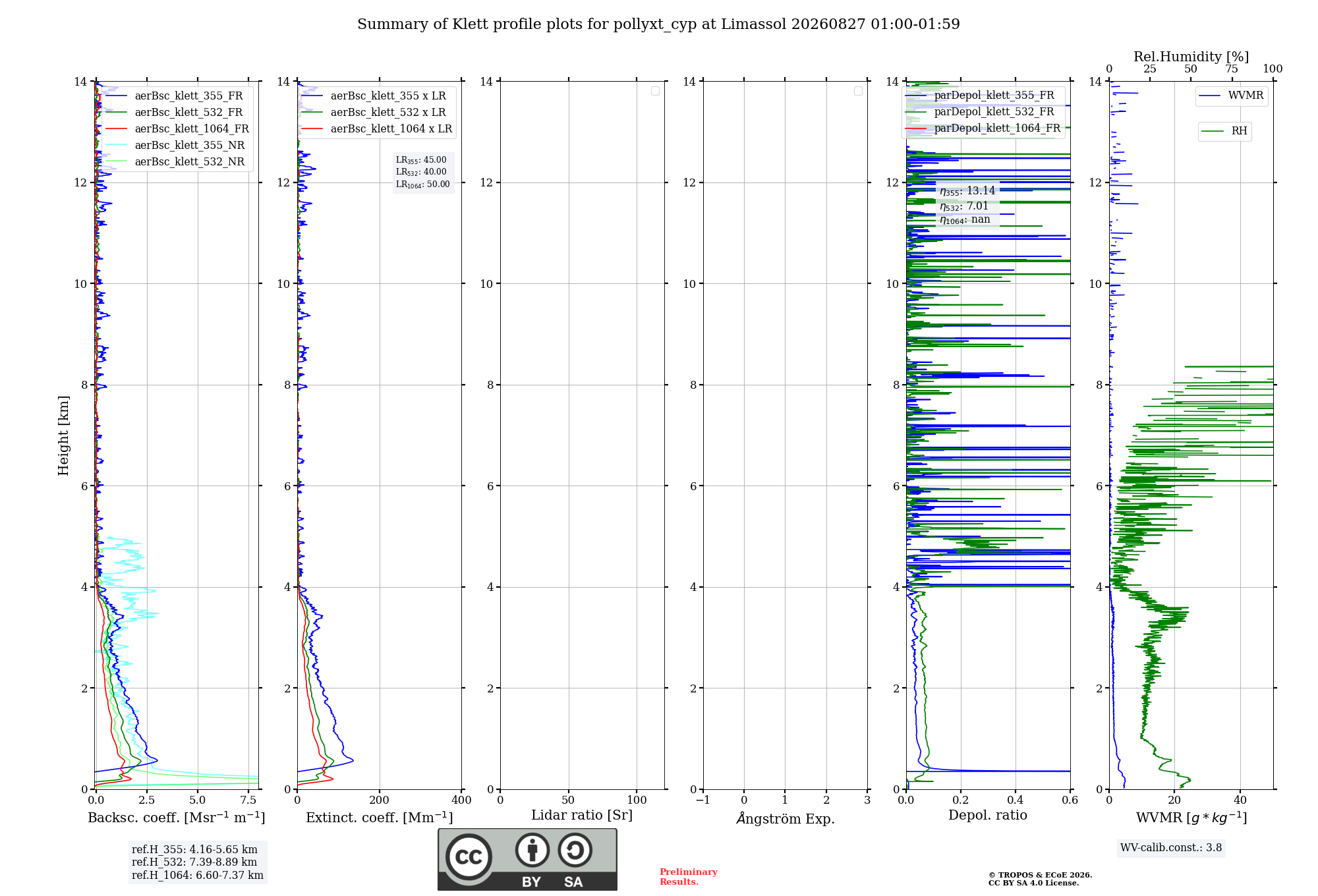Click the plot title Summary of Klett profile plots
The width and height of the screenshot is (1318, 896).
tap(658, 24)
